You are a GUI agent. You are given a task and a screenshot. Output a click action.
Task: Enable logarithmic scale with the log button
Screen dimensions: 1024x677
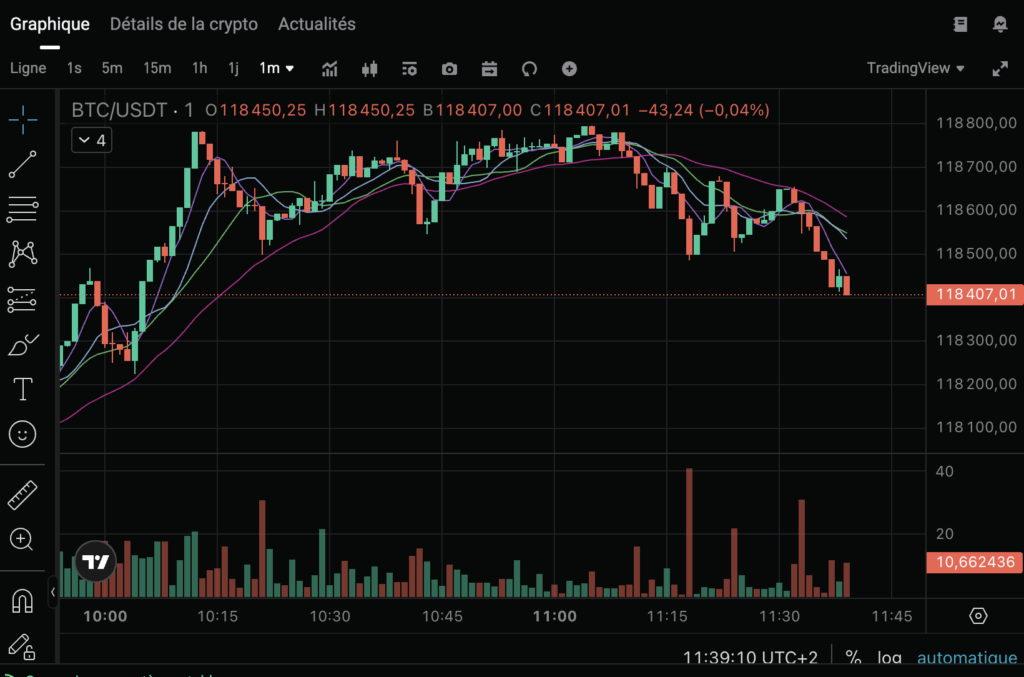click(889, 658)
